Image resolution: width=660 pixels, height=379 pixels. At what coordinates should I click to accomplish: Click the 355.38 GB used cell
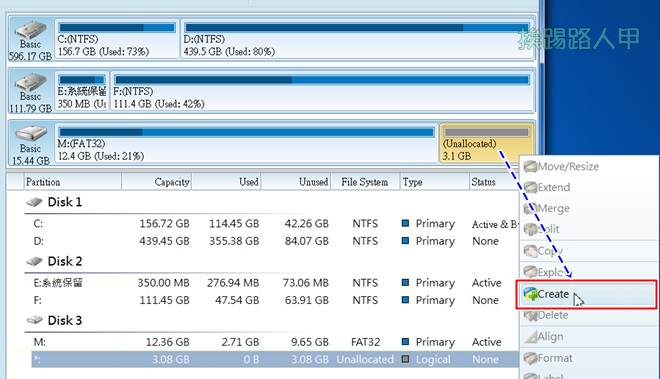coord(234,241)
